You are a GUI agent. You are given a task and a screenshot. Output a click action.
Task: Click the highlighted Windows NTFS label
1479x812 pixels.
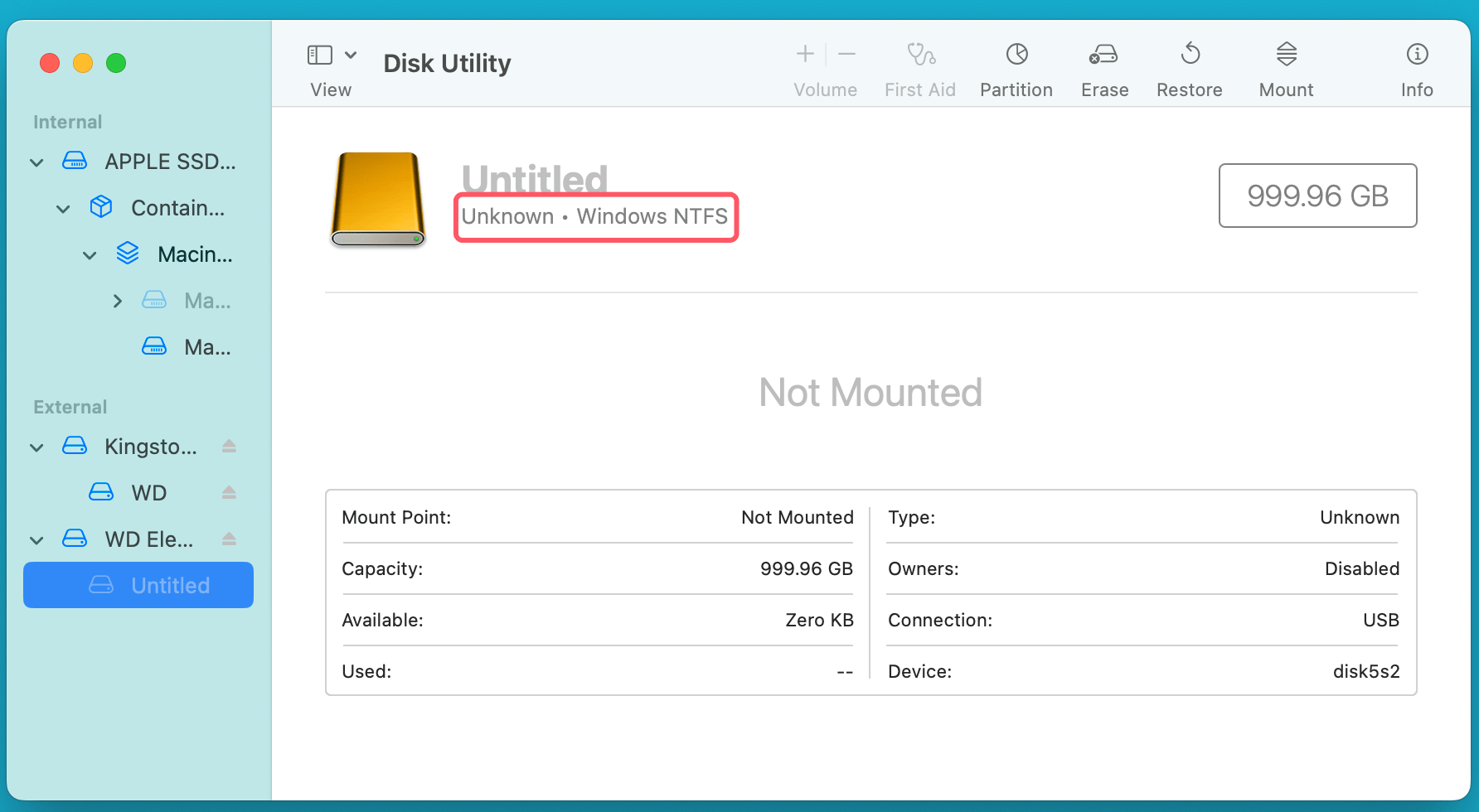click(x=595, y=216)
